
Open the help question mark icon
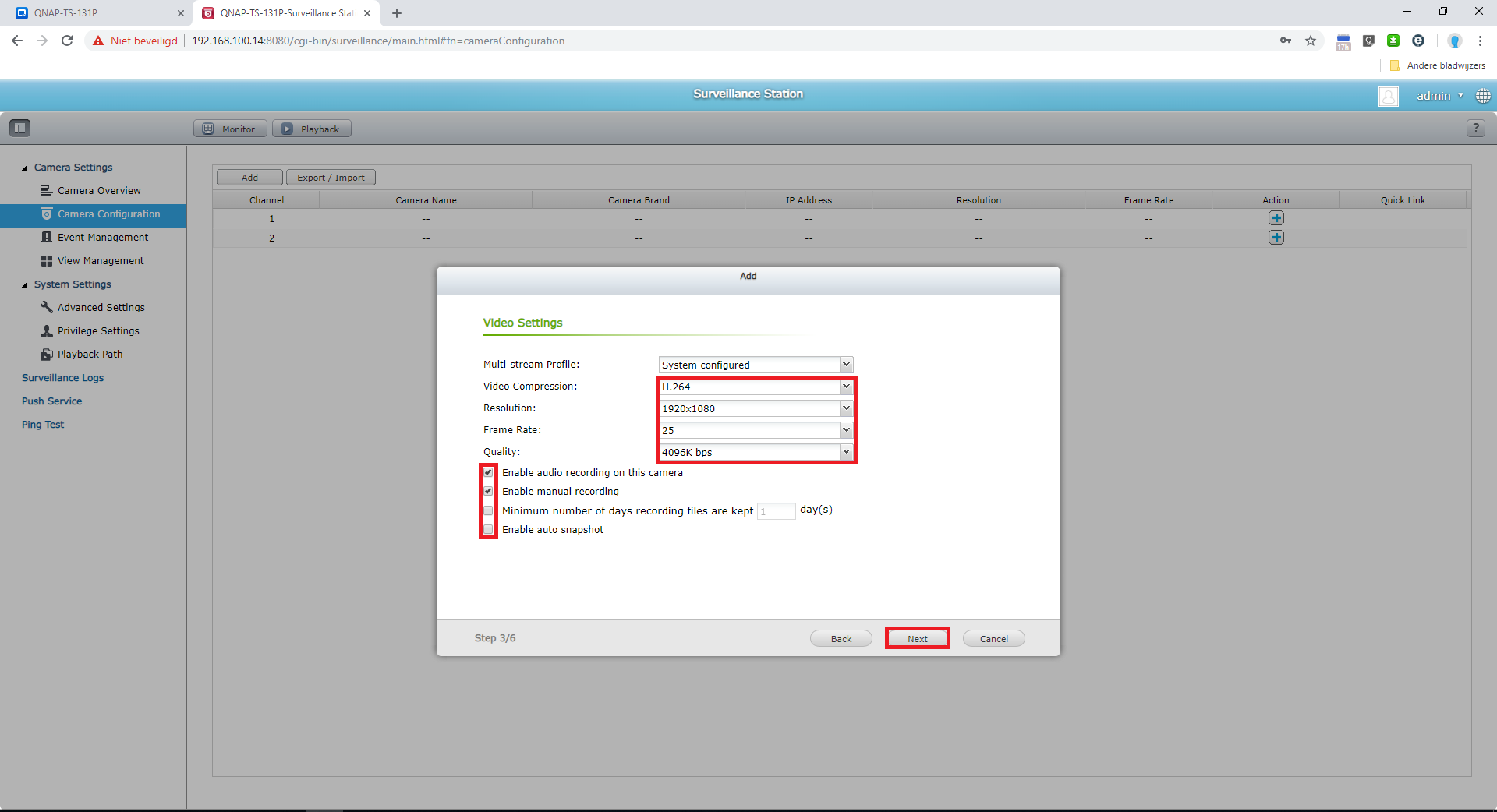click(x=1475, y=129)
